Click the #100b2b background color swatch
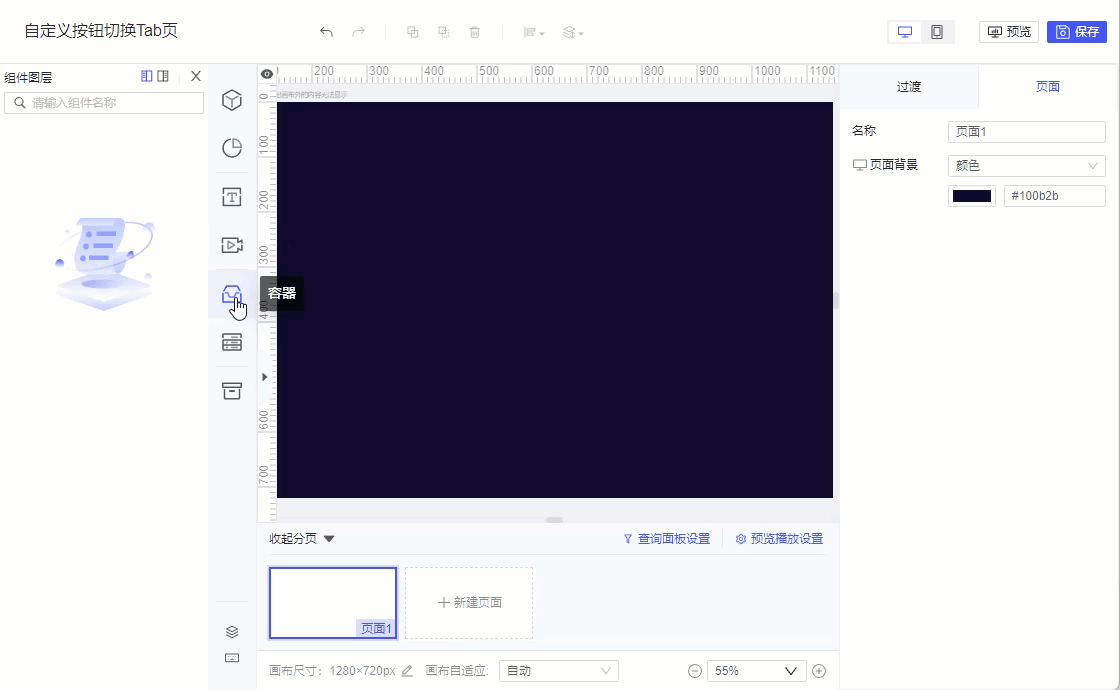The height and width of the screenshot is (690, 1120). pos(971,195)
